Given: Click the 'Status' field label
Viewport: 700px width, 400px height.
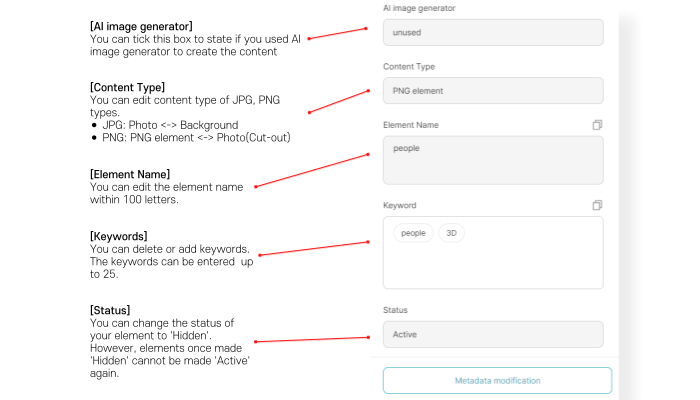Looking at the screenshot, I should point(396,310).
